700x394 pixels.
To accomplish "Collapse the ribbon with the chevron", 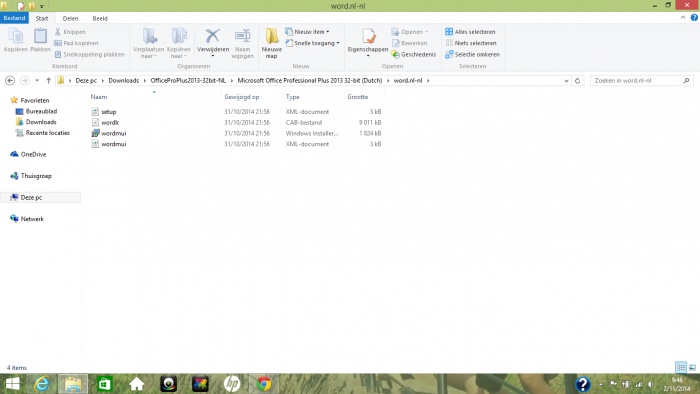I will click(683, 18).
